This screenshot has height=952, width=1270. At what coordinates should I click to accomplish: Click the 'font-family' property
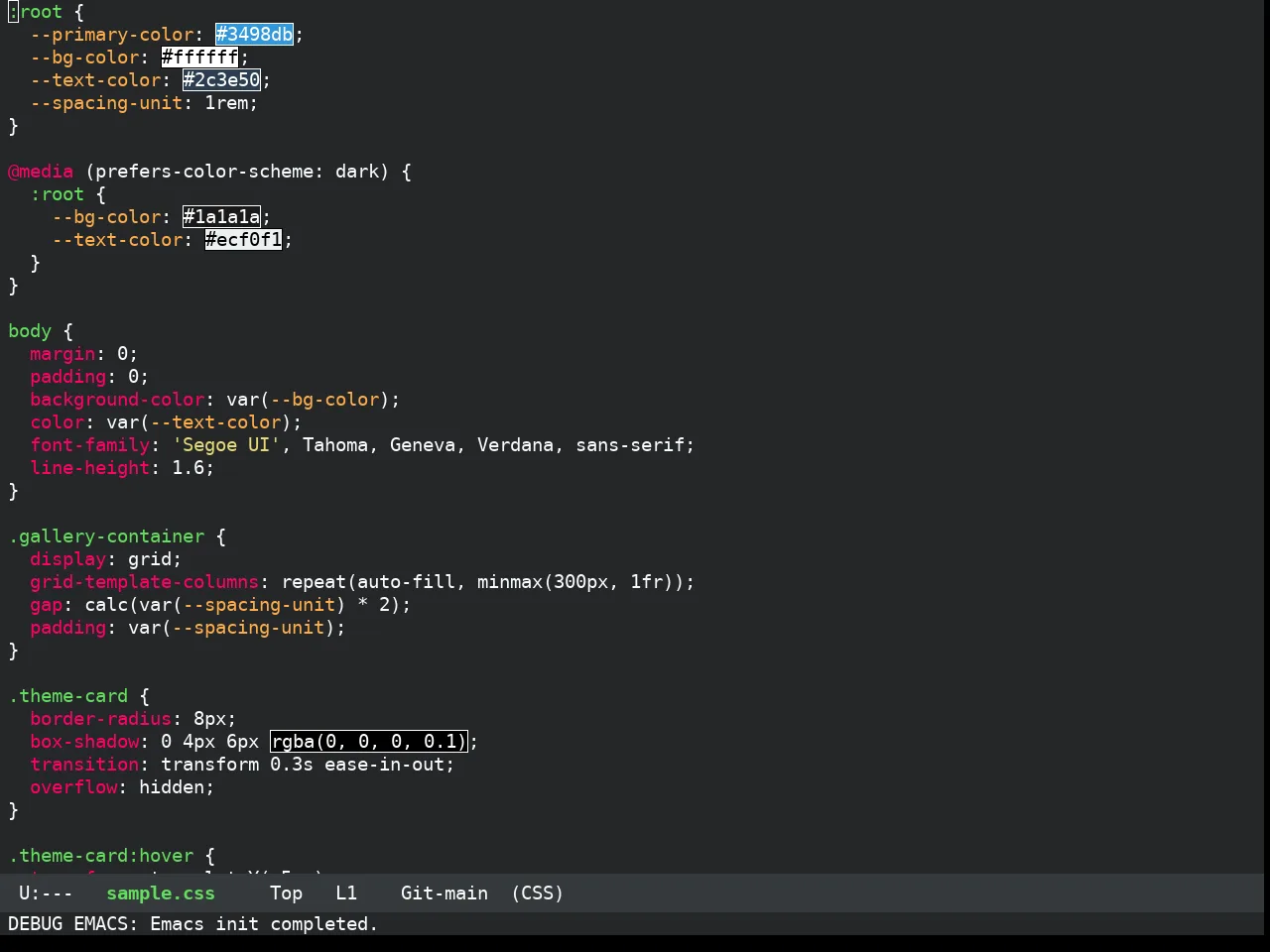90,445
